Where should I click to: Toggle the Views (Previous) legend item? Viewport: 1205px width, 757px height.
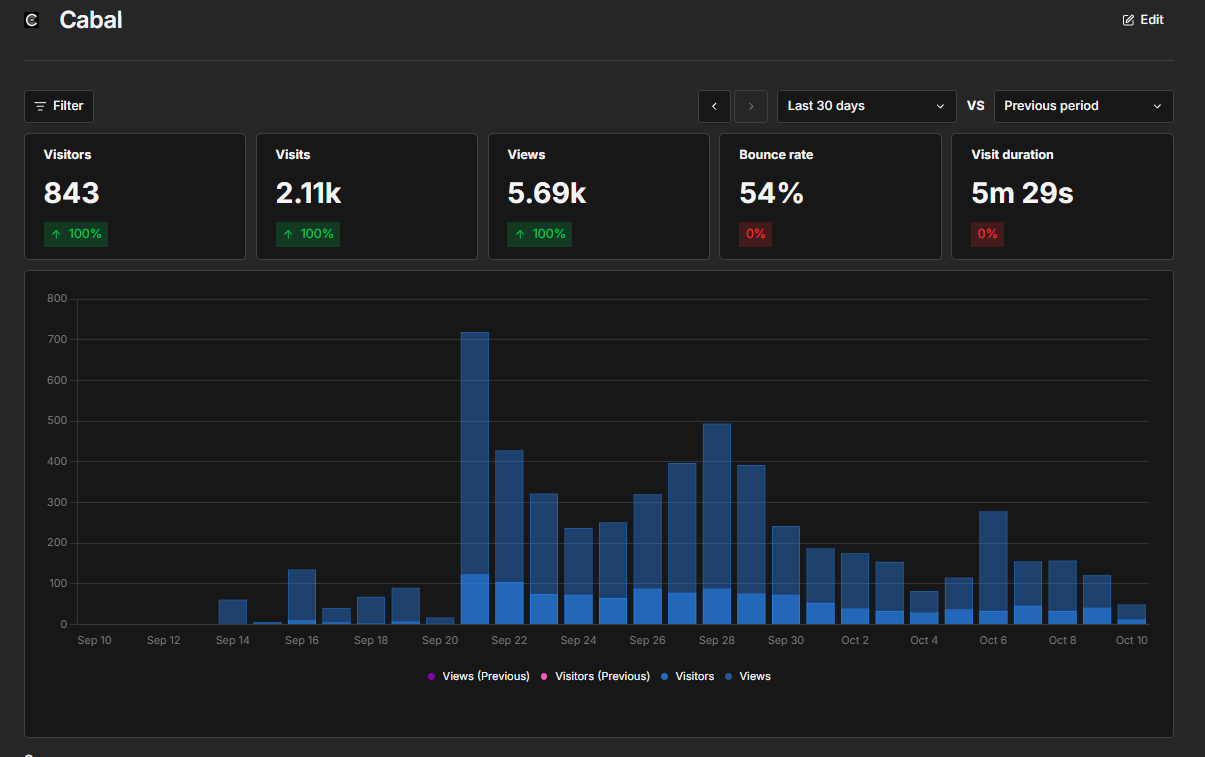(x=478, y=677)
